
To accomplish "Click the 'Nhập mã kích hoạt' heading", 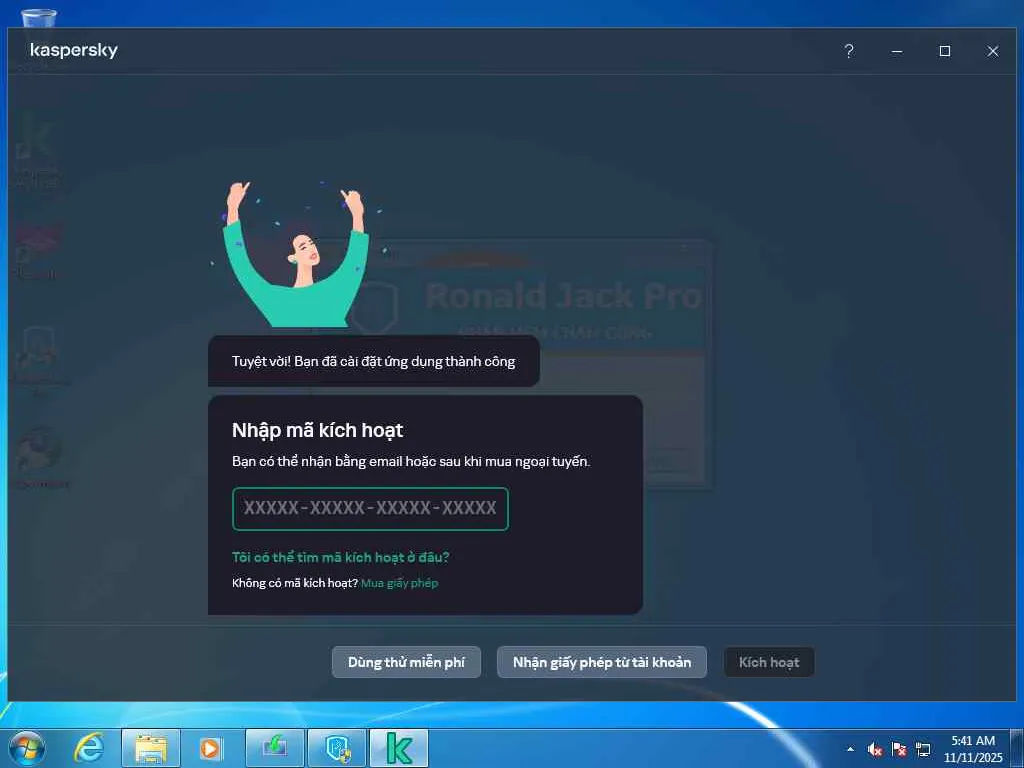I will coord(317,430).
